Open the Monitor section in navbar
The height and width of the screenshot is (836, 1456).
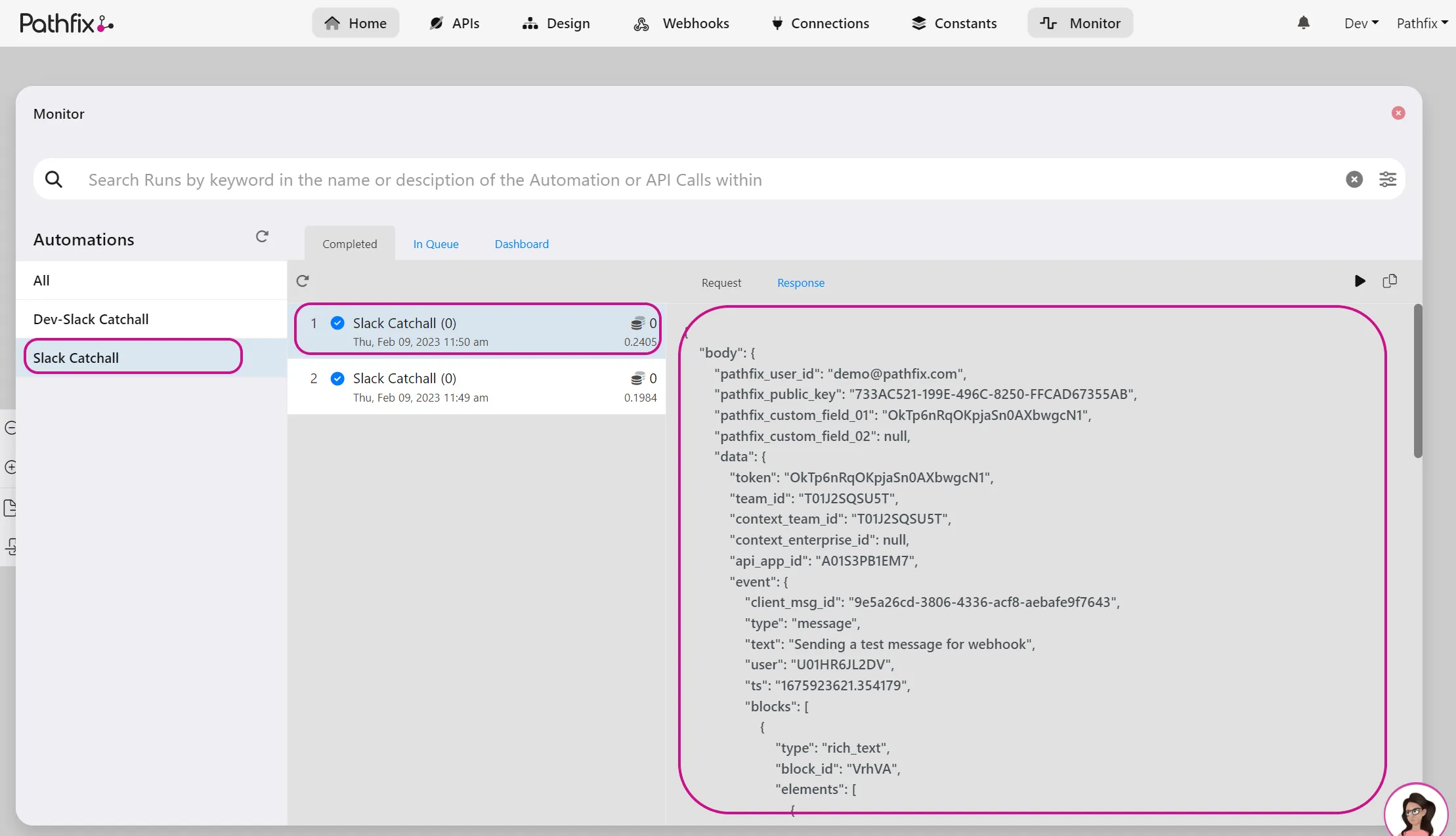pyautogui.click(x=1080, y=23)
